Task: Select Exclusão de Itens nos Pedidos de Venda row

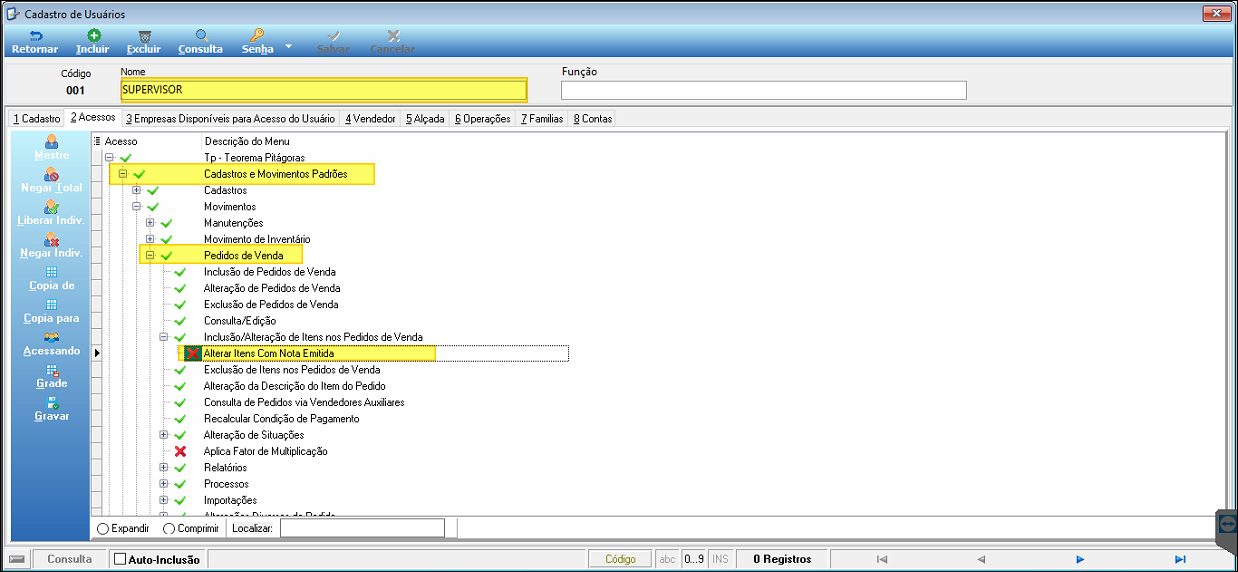Action: click(292, 369)
